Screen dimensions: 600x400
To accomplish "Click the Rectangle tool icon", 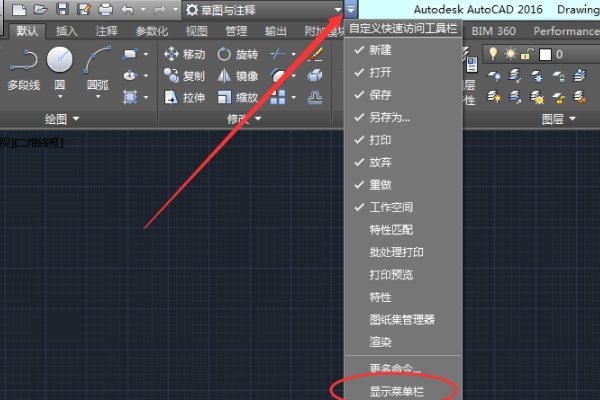I will click(130, 54).
